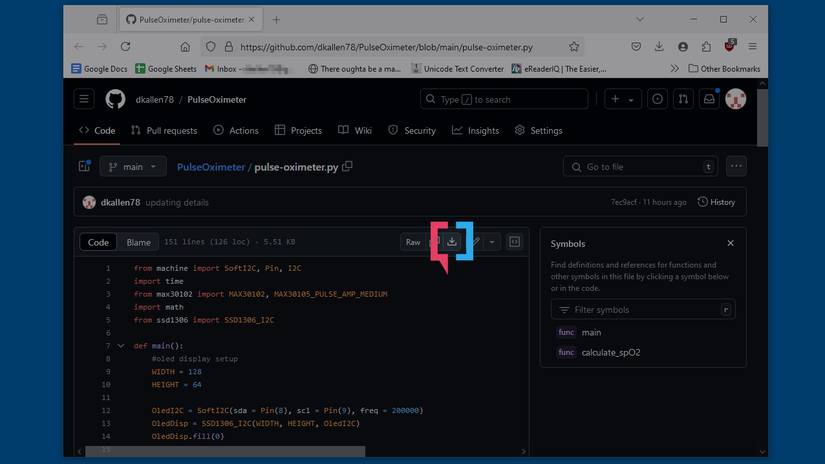Open a new browser tab
825x464 pixels.
coord(276,20)
